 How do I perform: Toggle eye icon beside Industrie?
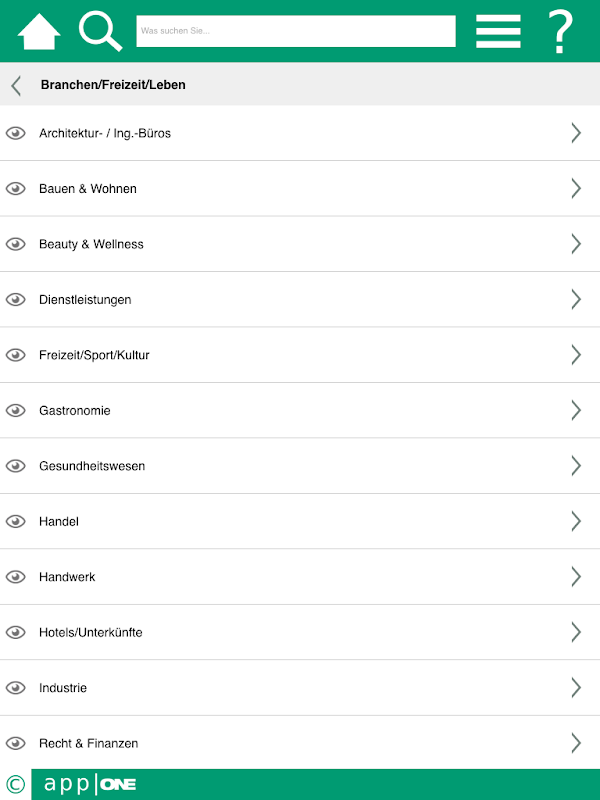pos(16,688)
